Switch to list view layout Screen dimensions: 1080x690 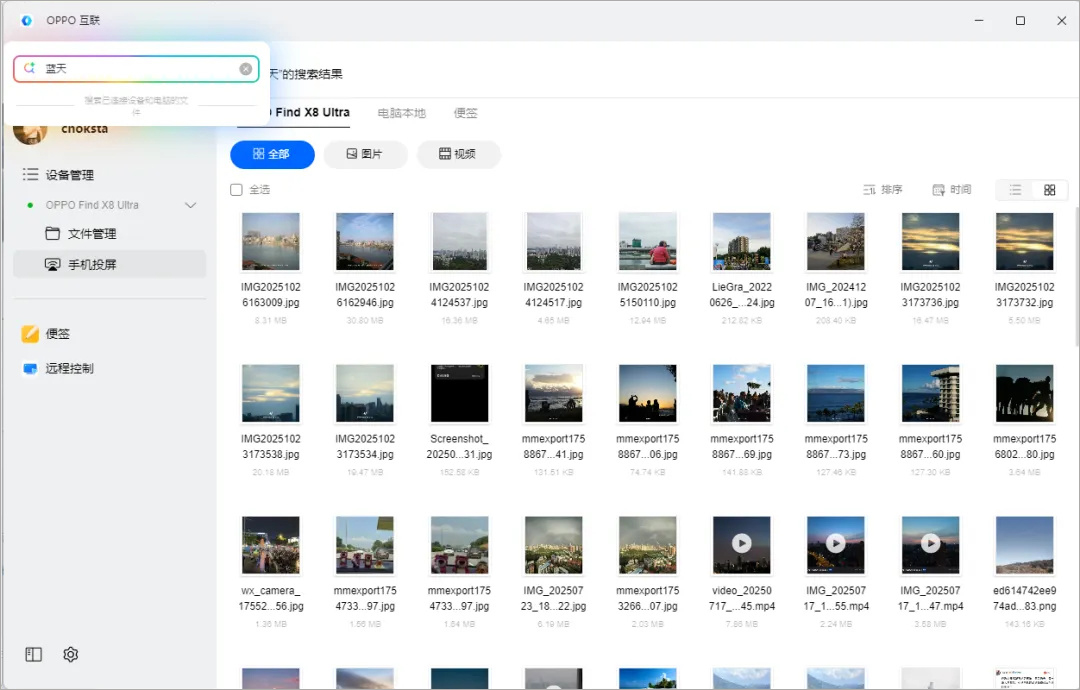pos(1015,190)
